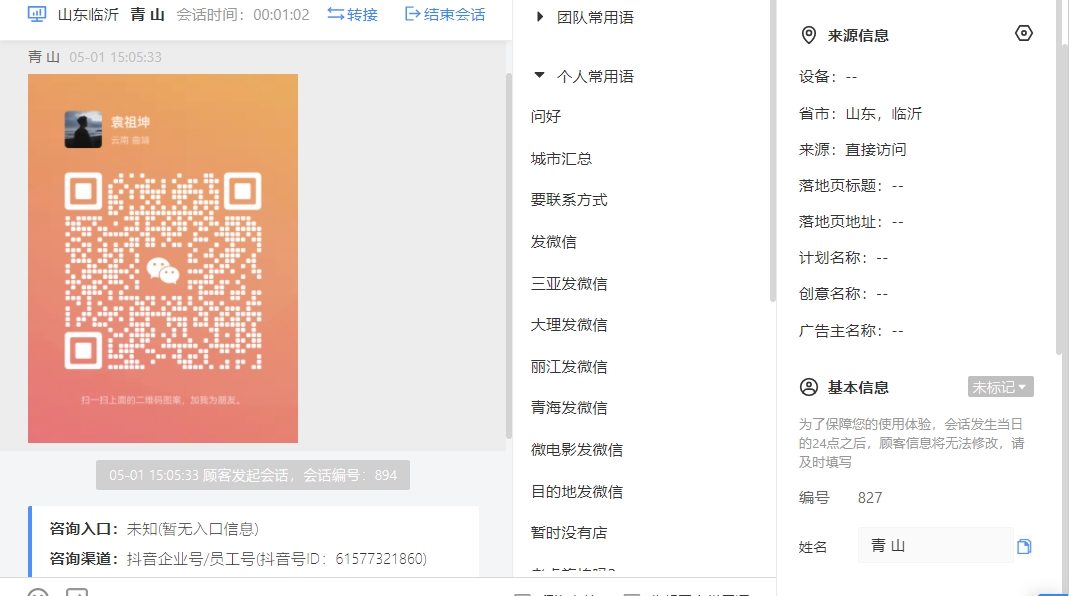Select the 三亚发微信 quick phrase

pyautogui.click(x=569, y=284)
